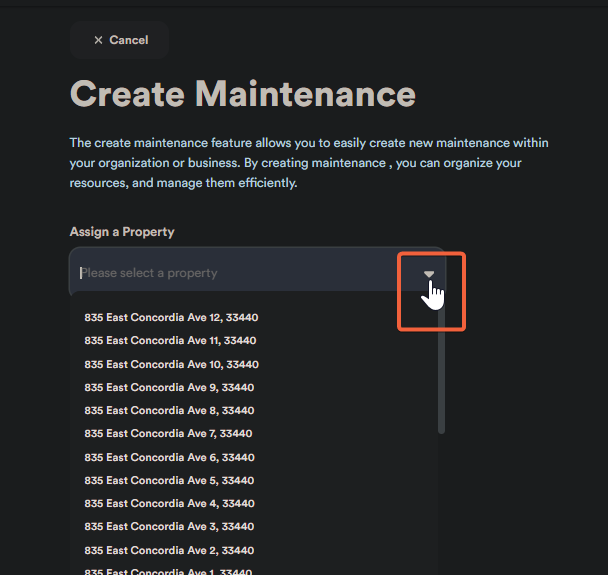
Task: Pick 835 East Concordia Ave 6
Action: click(169, 457)
